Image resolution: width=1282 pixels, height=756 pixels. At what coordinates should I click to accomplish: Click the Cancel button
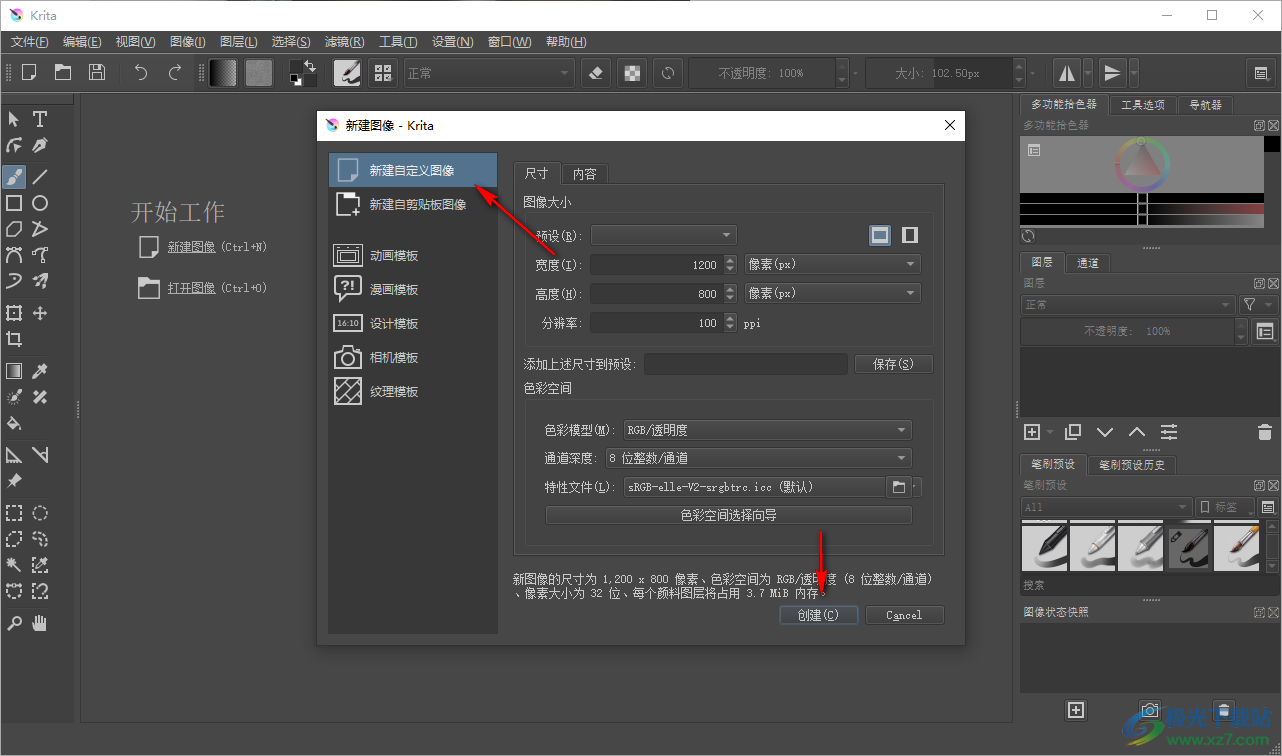904,615
